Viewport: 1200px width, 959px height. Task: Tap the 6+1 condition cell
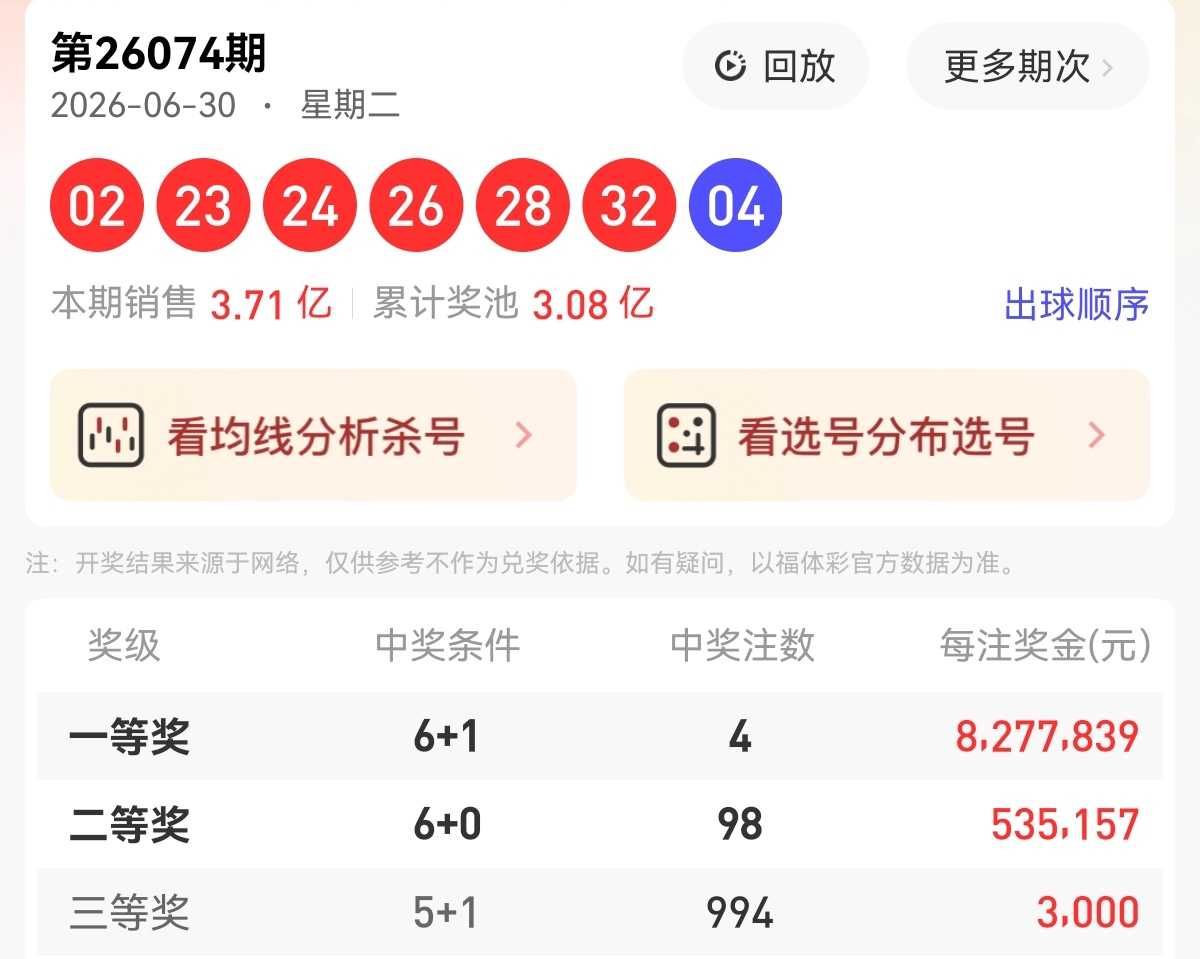[446, 738]
